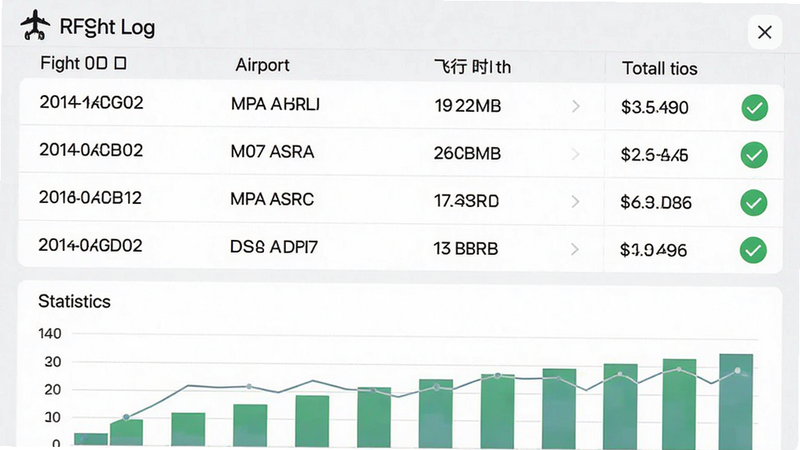This screenshot has width=800, height=450.
Task: Click the 19 22MB value
Action: point(468,106)
